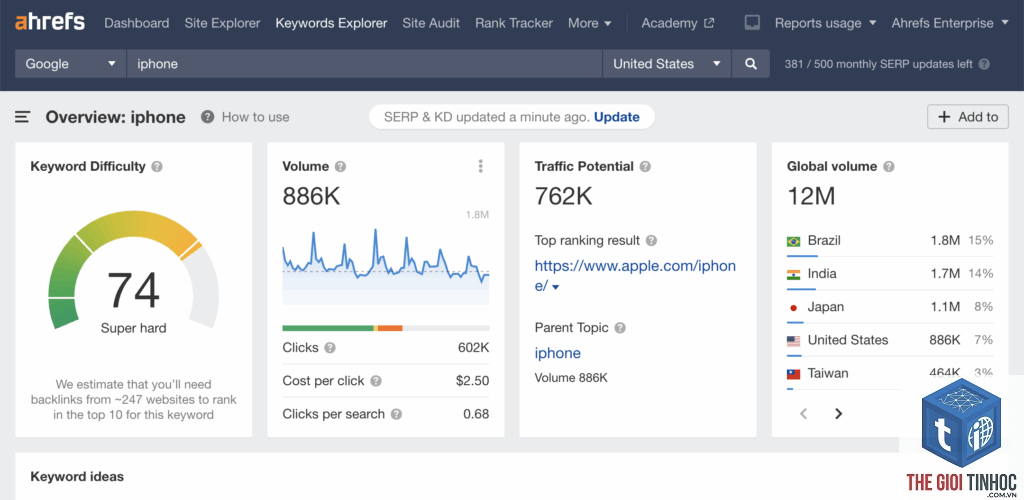Image resolution: width=1024 pixels, height=500 pixels.
Task: Click Update to refresh SERP & KD
Action: pos(616,117)
